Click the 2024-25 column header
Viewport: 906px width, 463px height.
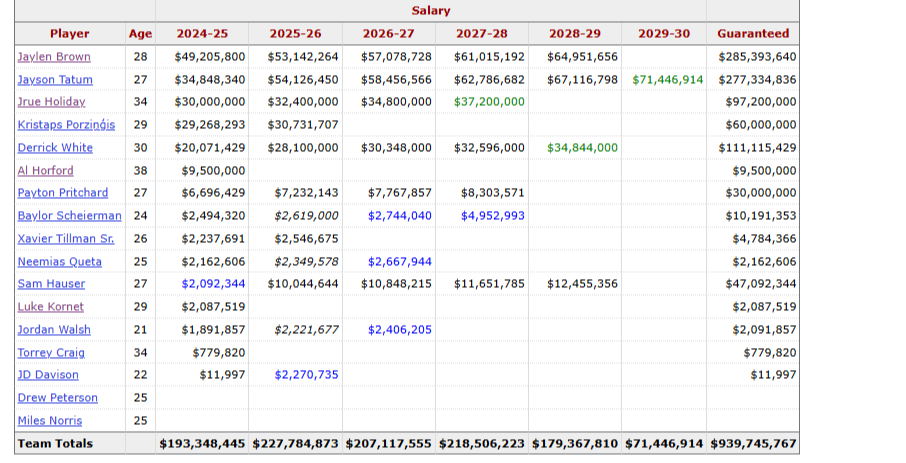point(202,34)
